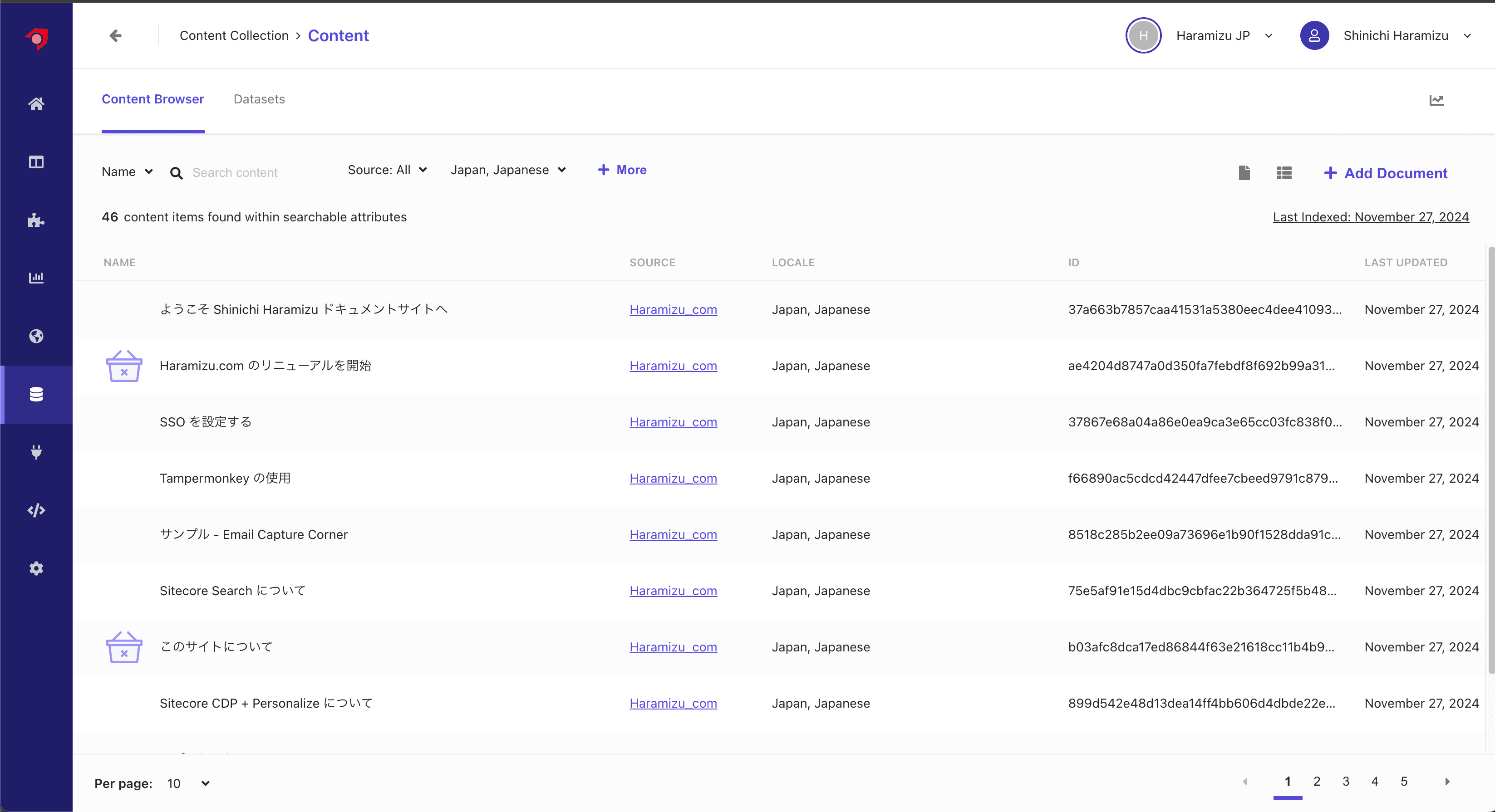The height and width of the screenshot is (812, 1495).
Task: Click the globe icon in sidebar
Action: tap(36, 337)
